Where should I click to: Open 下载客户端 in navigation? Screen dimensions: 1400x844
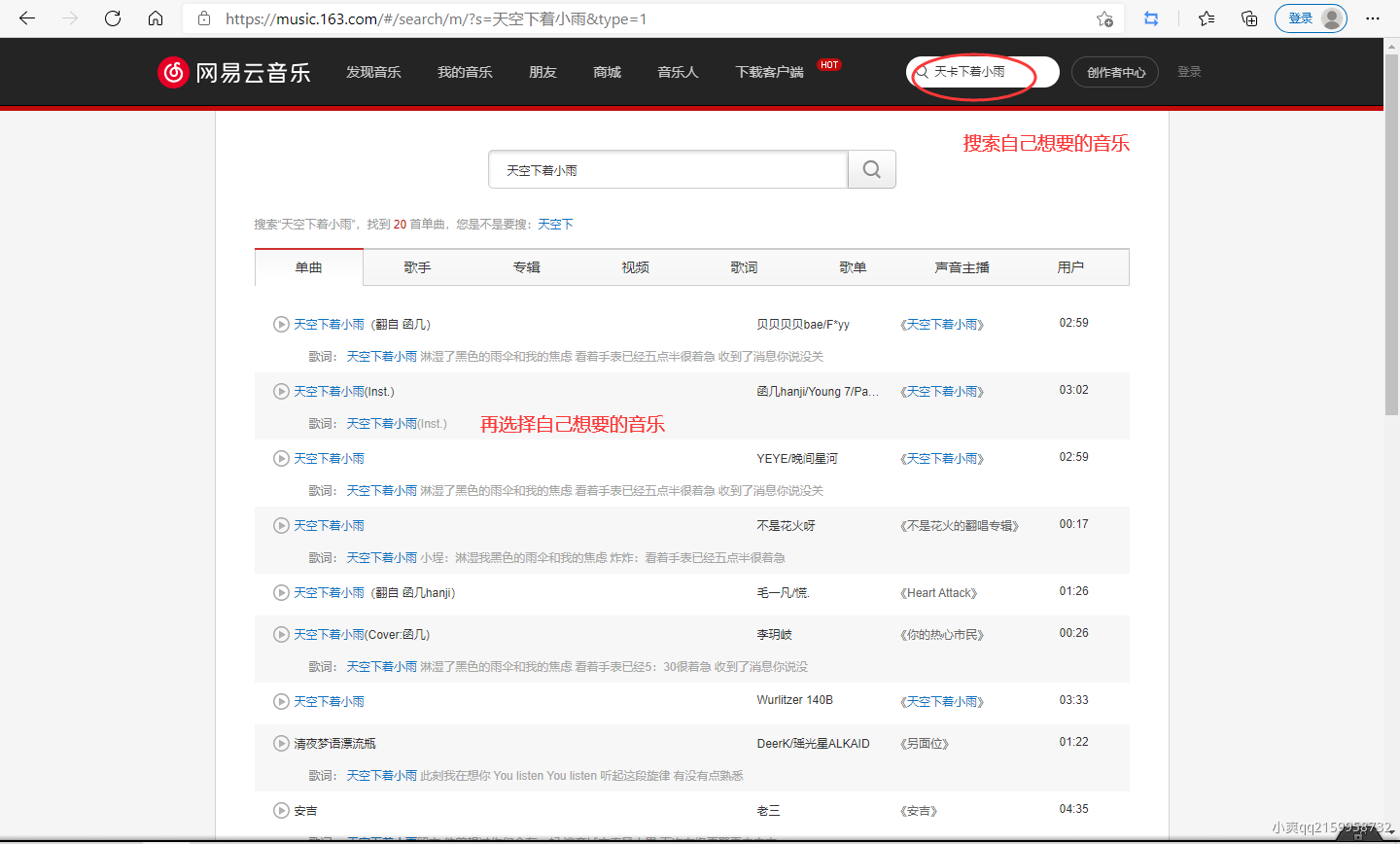point(769,72)
